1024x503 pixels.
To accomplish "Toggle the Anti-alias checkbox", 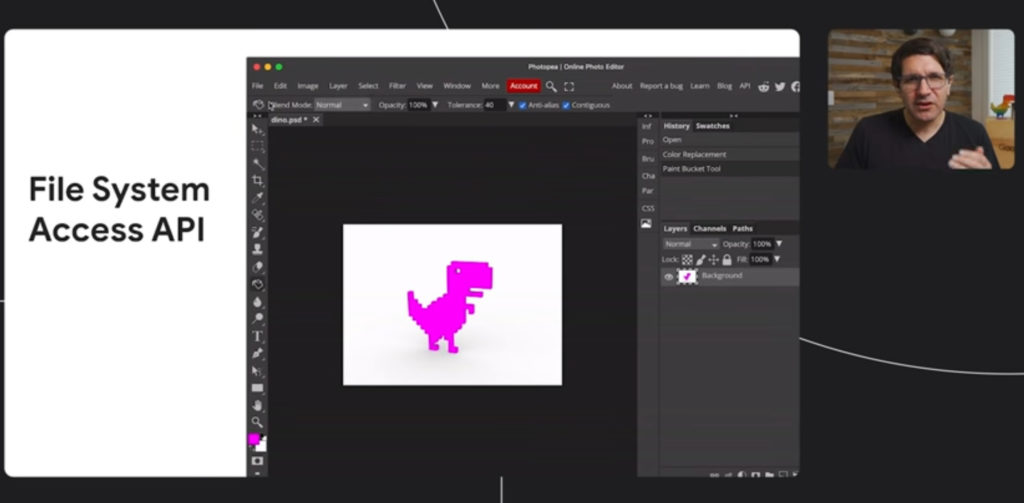I will tap(522, 105).
